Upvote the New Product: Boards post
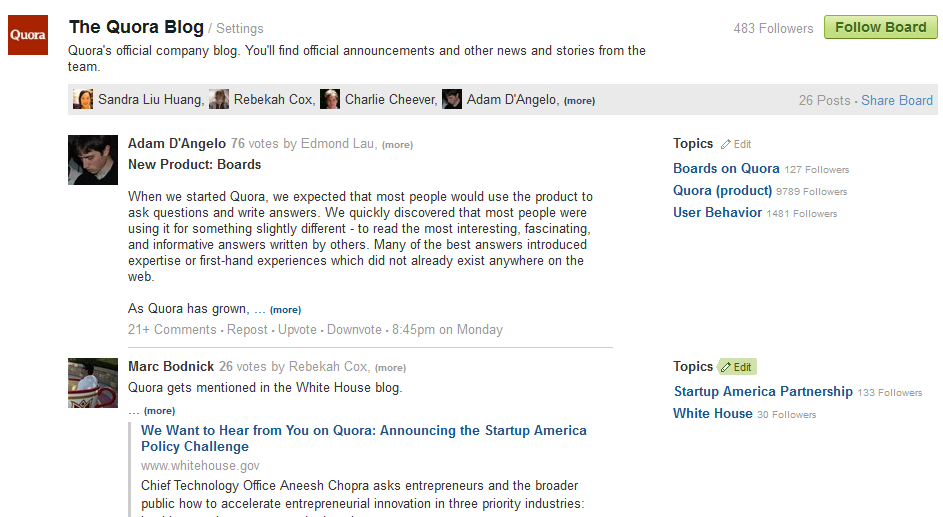 pyautogui.click(x=297, y=329)
